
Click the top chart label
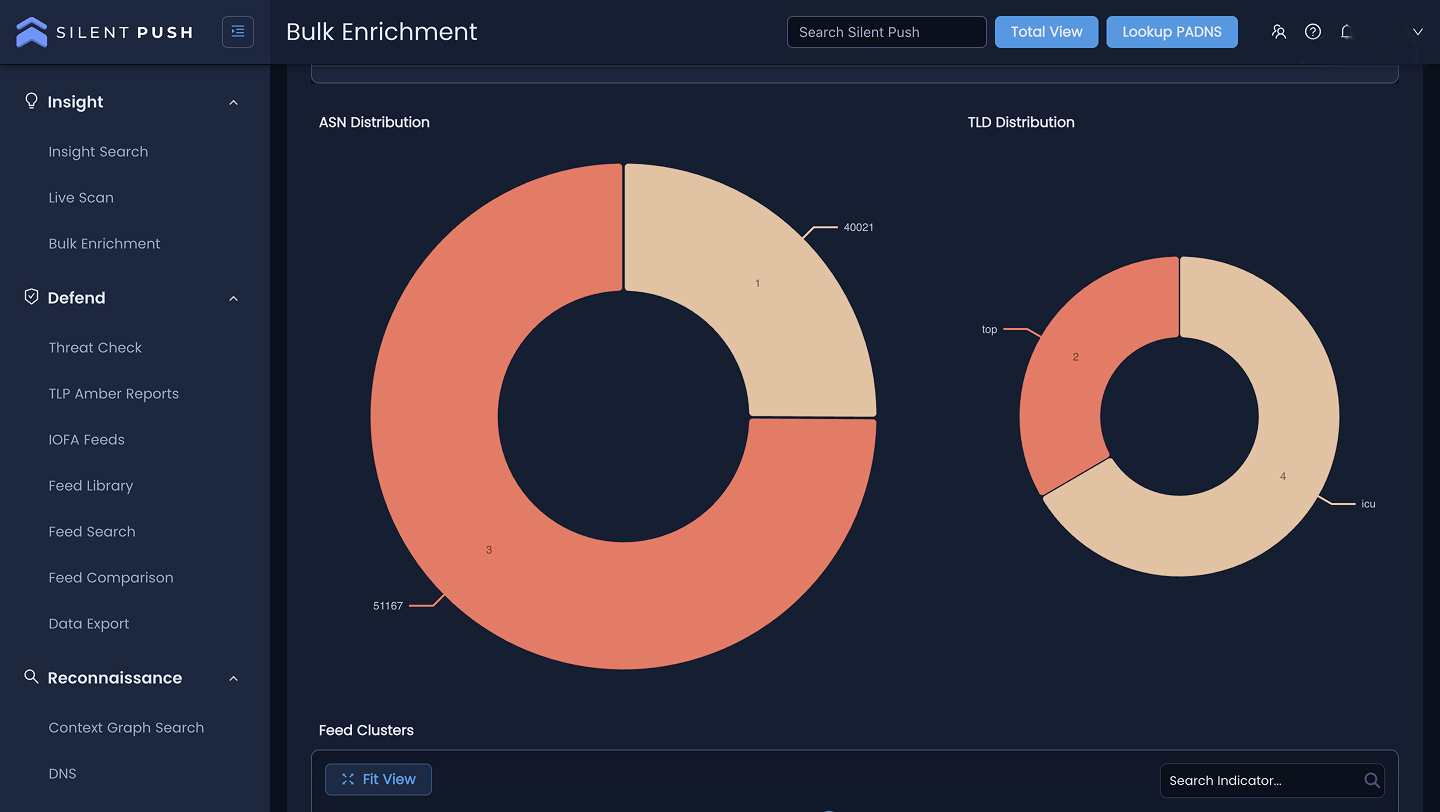(989, 329)
